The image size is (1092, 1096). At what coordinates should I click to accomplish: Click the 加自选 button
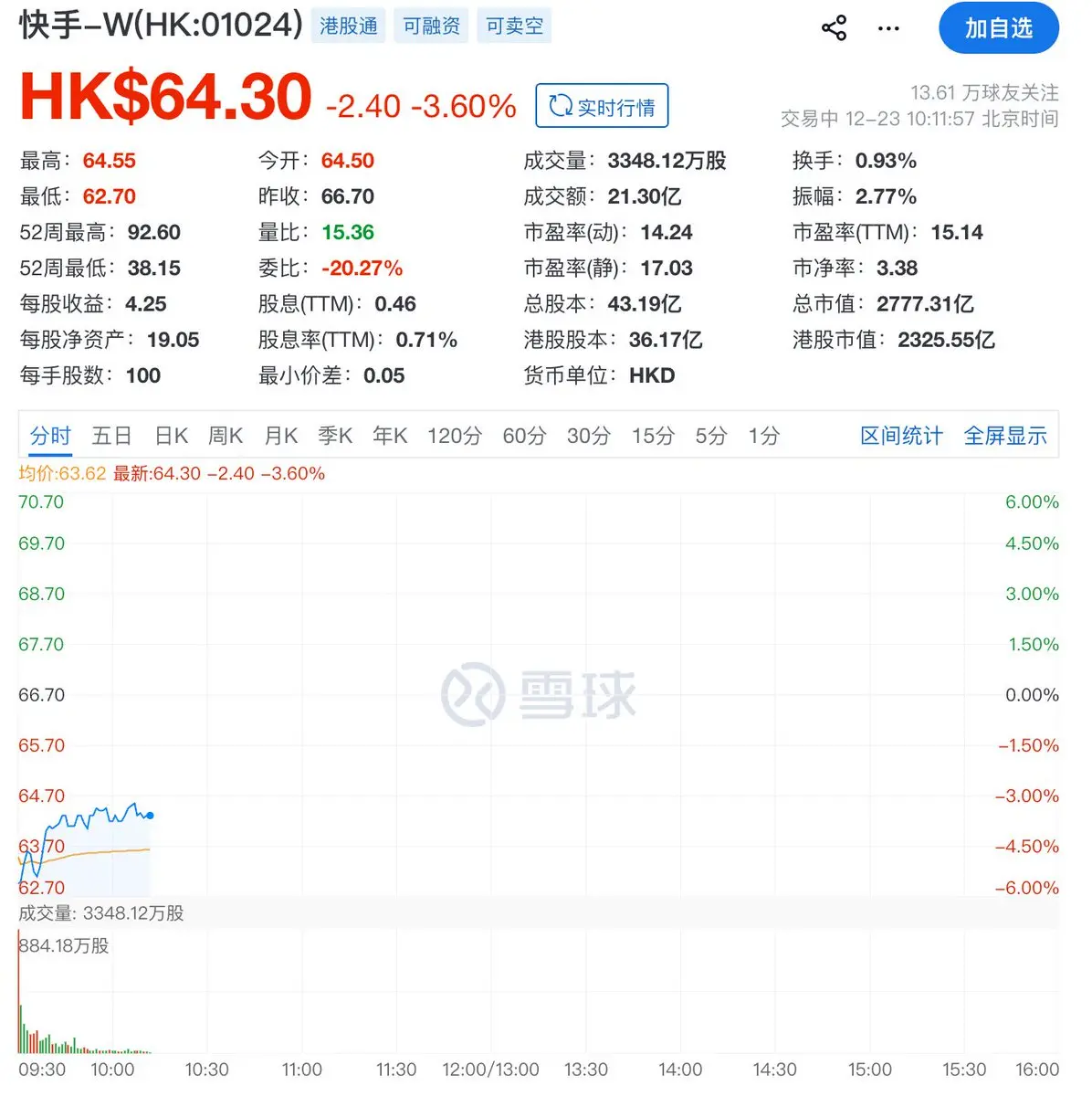[999, 28]
